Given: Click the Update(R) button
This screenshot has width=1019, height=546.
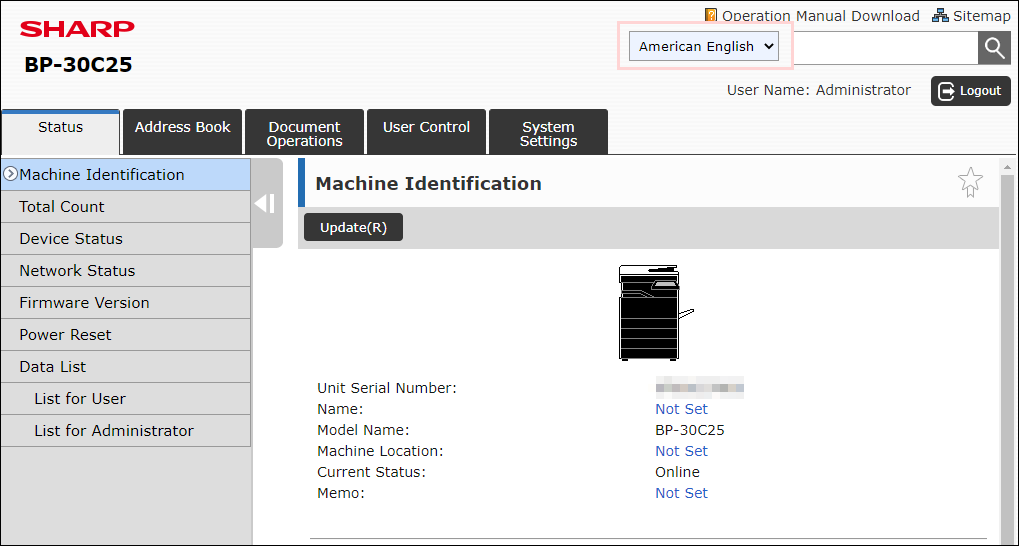Looking at the screenshot, I should pos(354,228).
